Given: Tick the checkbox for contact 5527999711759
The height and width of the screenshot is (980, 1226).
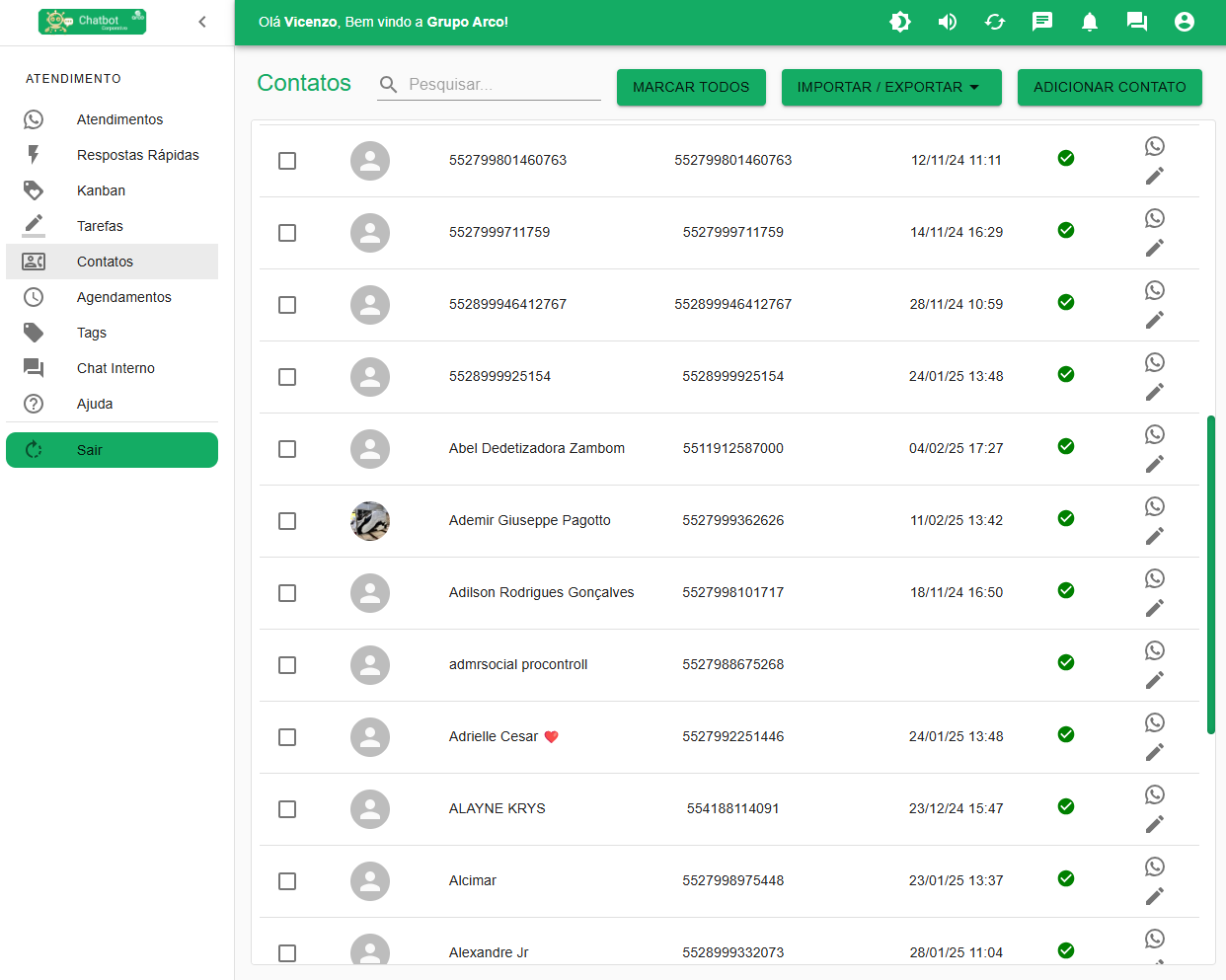Looking at the screenshot, I should [287, 233].
